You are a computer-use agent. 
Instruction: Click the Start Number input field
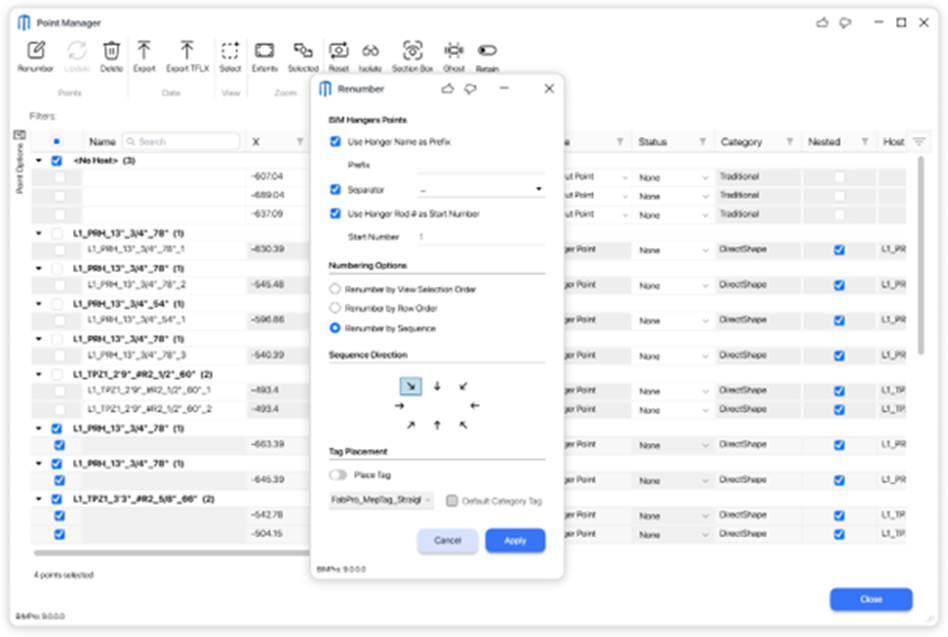pos(480,237)
